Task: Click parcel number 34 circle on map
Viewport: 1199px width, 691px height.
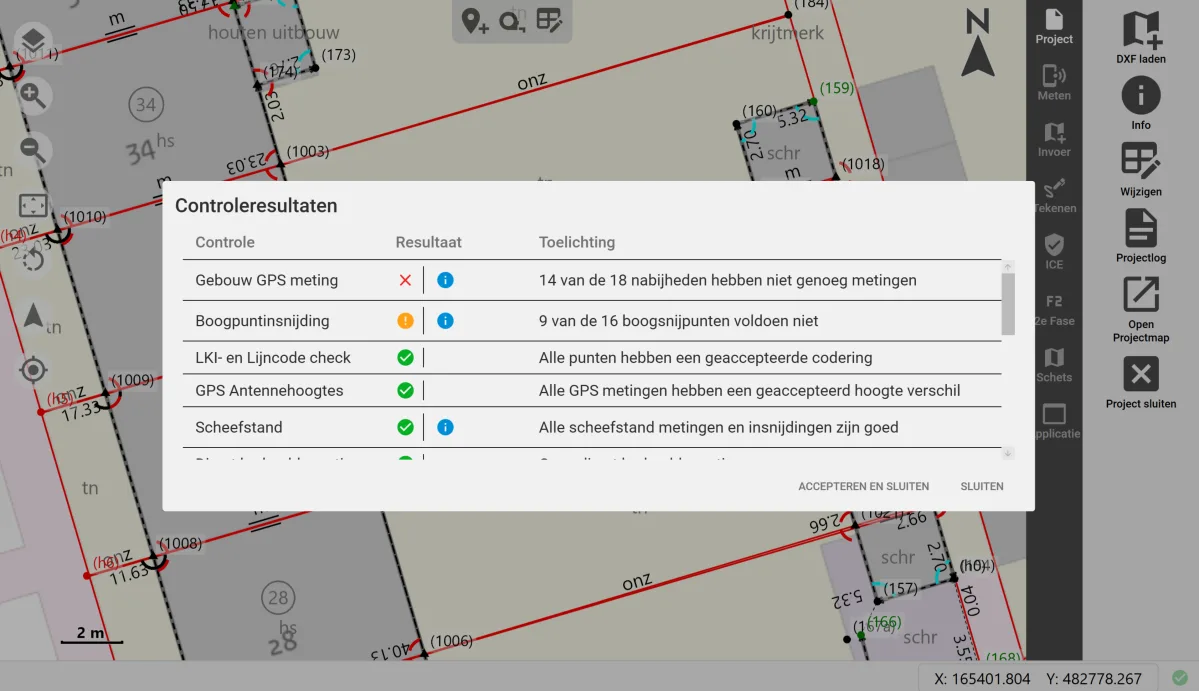Action: tap(146, 104)
